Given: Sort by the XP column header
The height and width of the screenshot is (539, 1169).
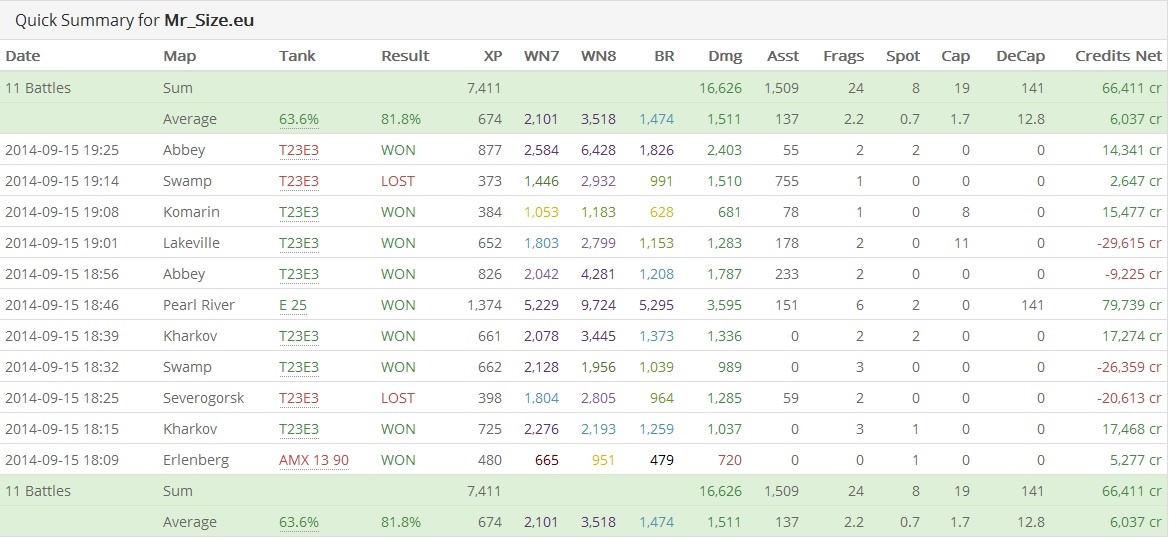Looking at the screenshot, I should (491, 56).
